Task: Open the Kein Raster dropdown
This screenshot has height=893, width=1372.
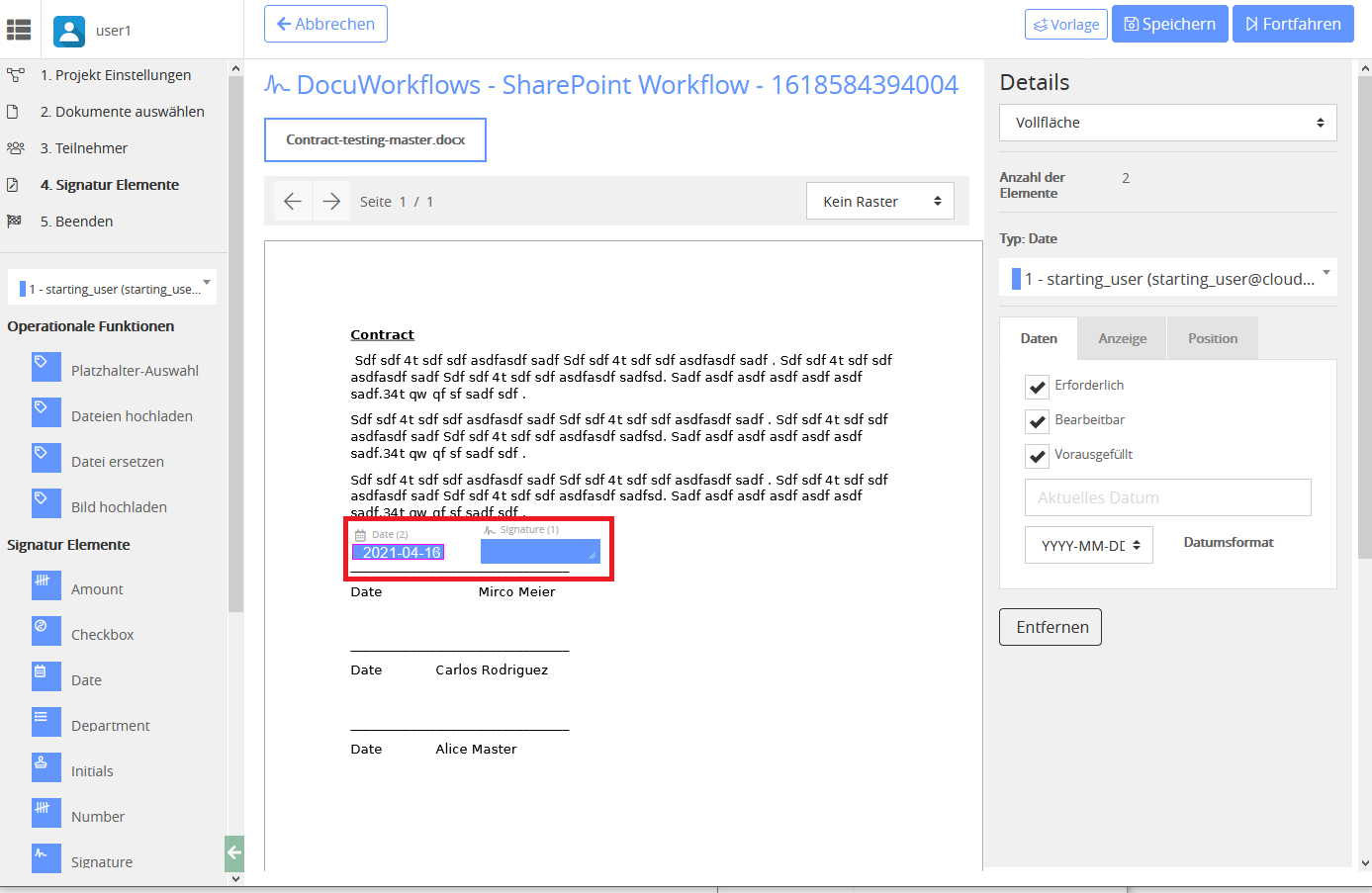Action: coord(878,200)
